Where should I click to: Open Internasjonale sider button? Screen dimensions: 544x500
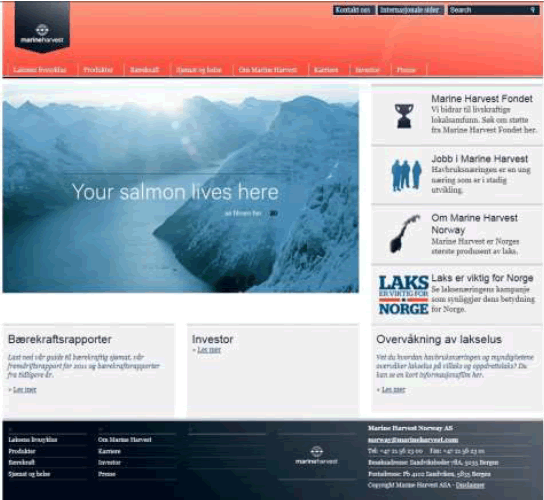[410, 10]
